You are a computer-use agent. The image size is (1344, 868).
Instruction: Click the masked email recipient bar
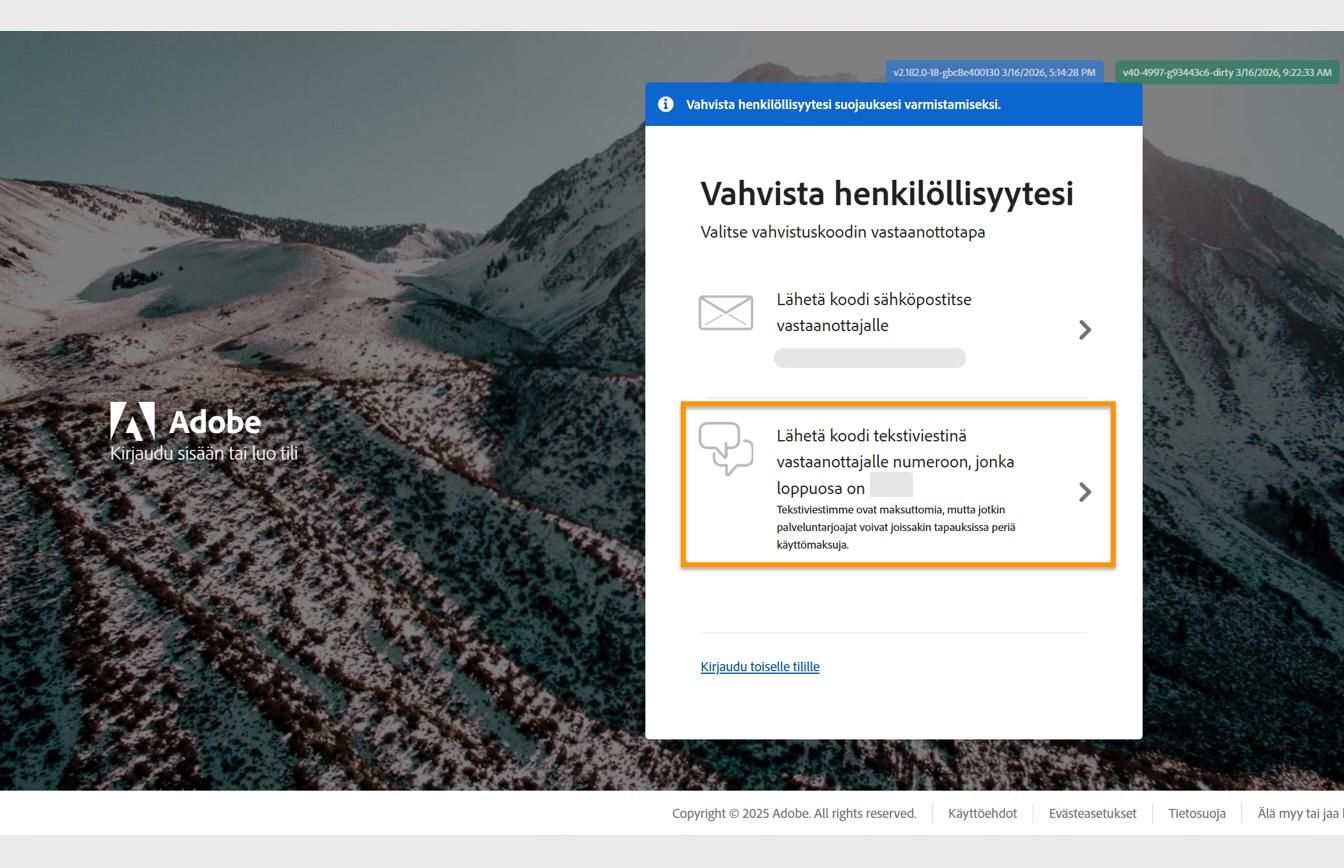[869, 357]
